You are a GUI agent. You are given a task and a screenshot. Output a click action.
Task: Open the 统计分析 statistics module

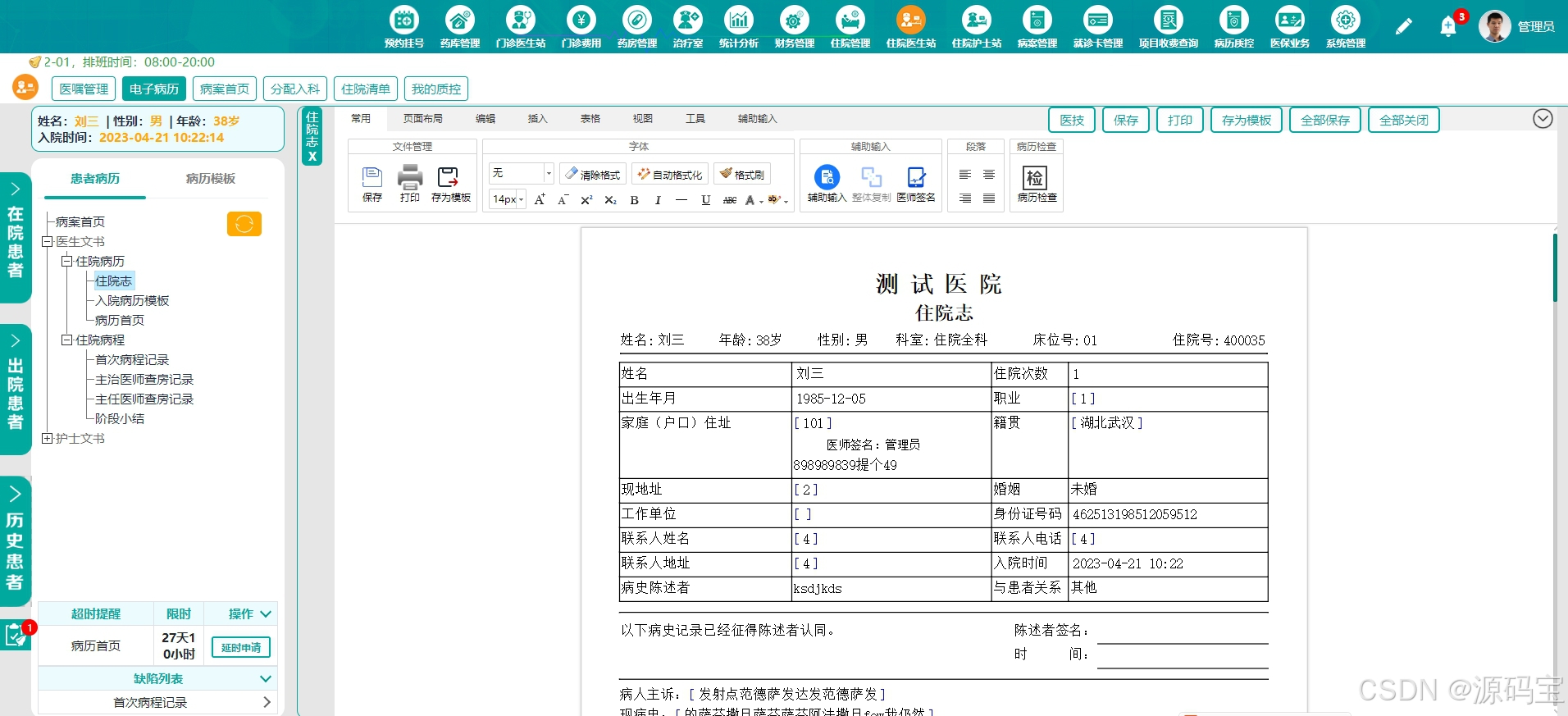738,27
